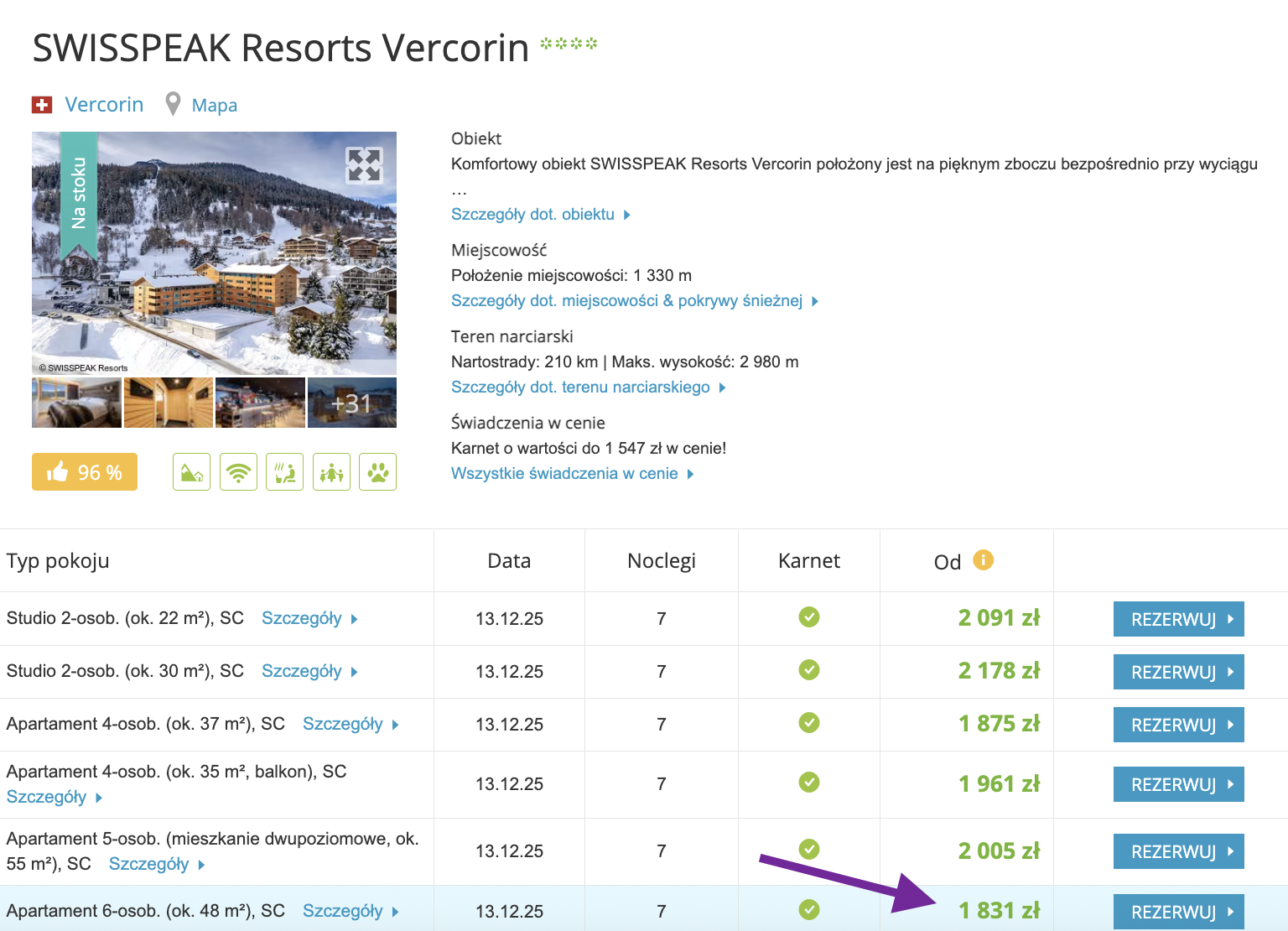Click the pets allowed paw icon
1288x931 pixels.
click(377, 472)
